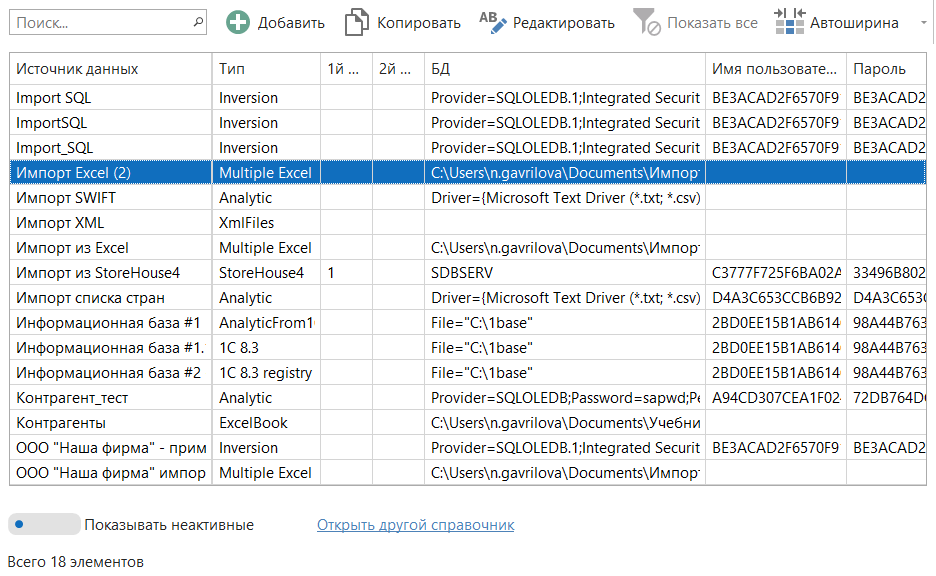Toggle the Показывать неактивные switch
The height and width of the screenshot is (576, 936).
coord(44,524)
